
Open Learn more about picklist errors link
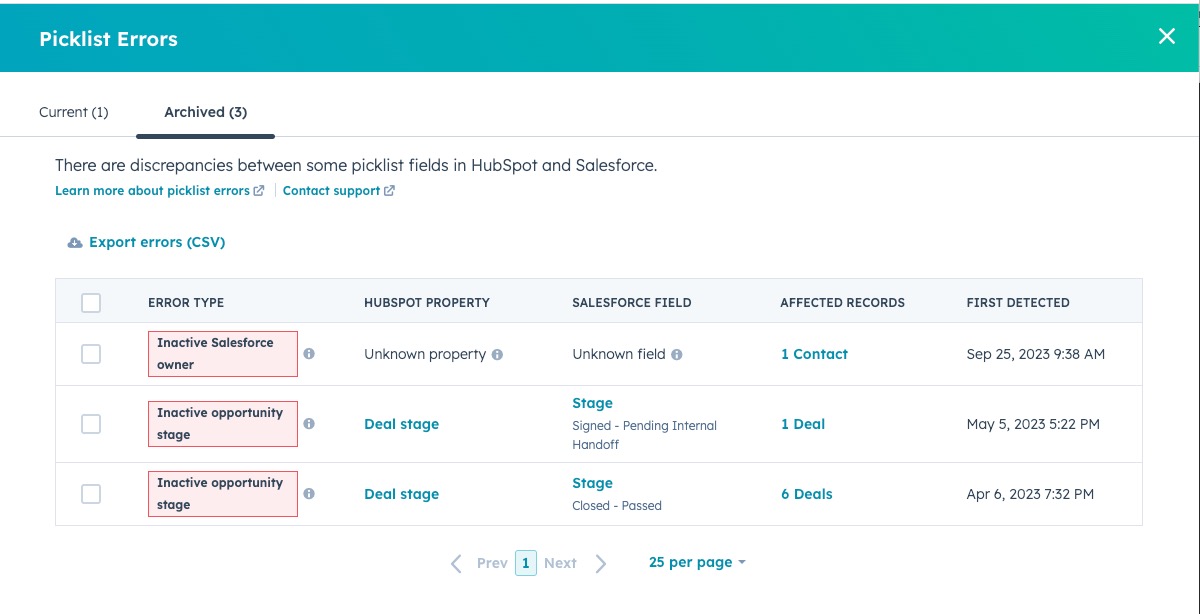click(x=152, y=191)
